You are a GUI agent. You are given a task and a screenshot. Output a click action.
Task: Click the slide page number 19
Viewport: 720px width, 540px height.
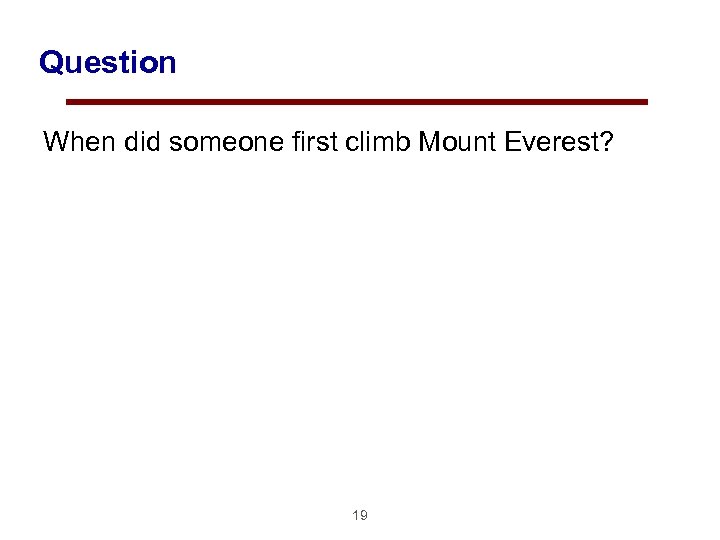coord(360,516)
